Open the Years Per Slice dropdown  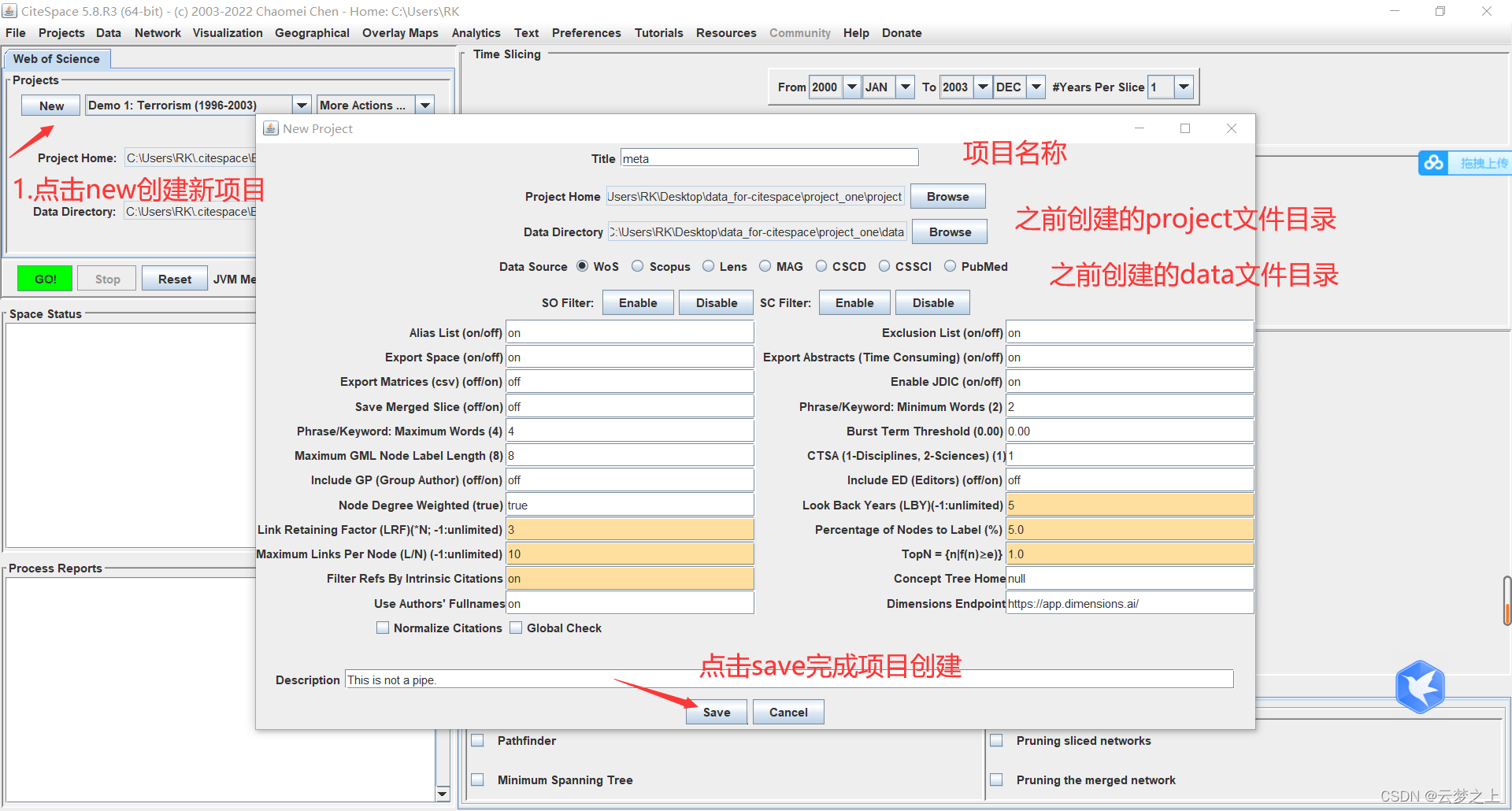1184,87
